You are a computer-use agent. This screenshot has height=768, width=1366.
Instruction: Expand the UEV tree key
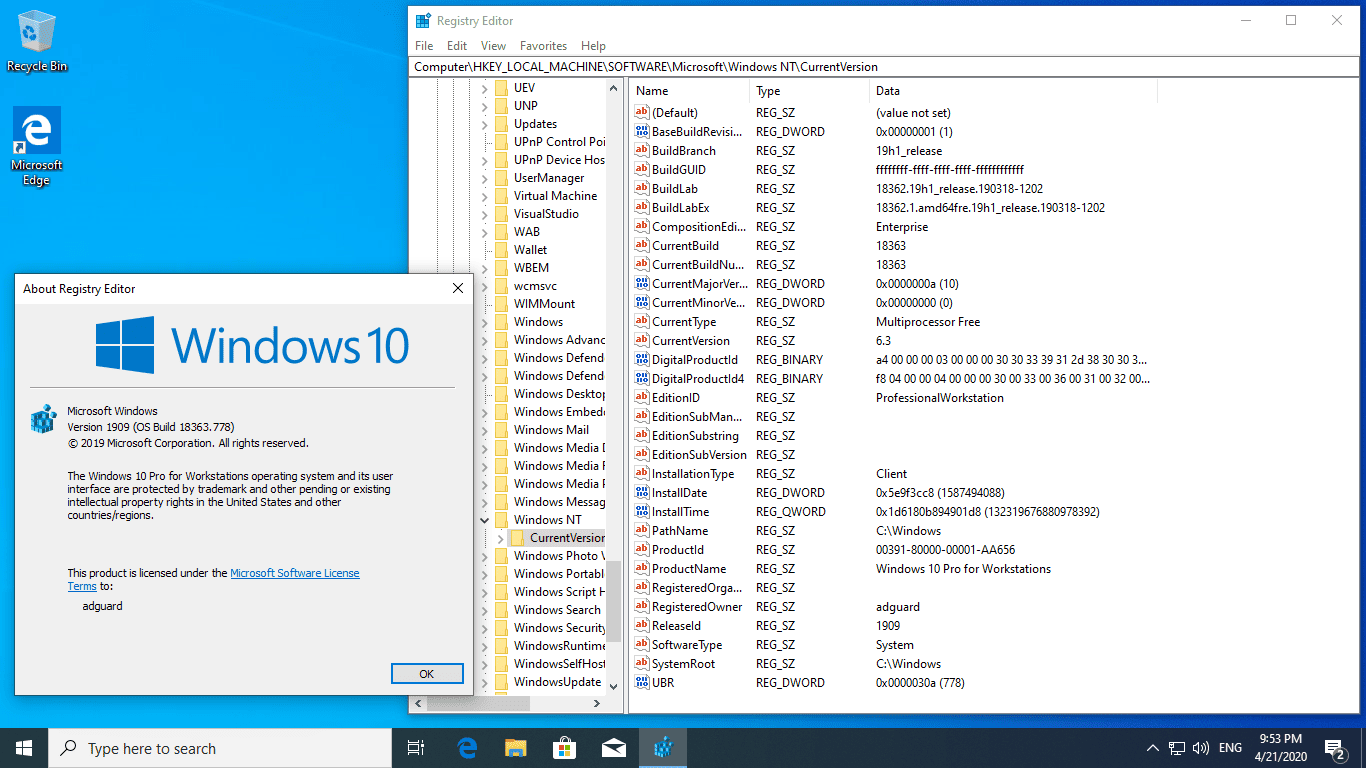tap(485, 88)
